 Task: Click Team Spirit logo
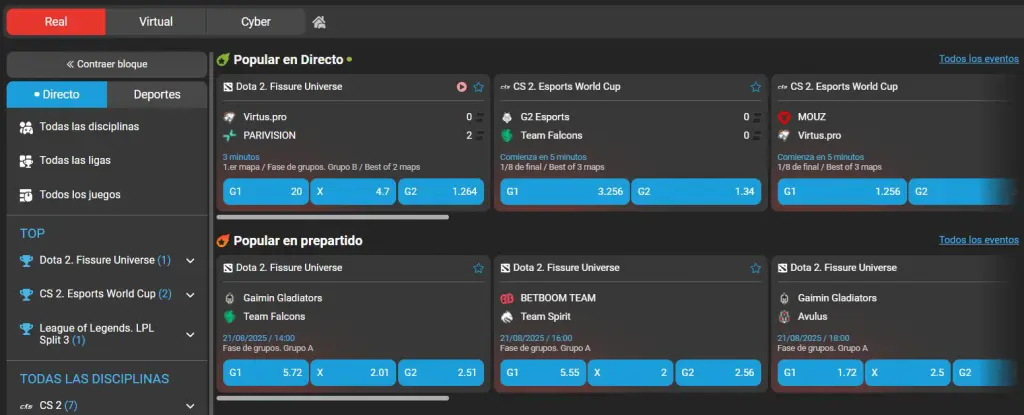click(x=507, y=316)
